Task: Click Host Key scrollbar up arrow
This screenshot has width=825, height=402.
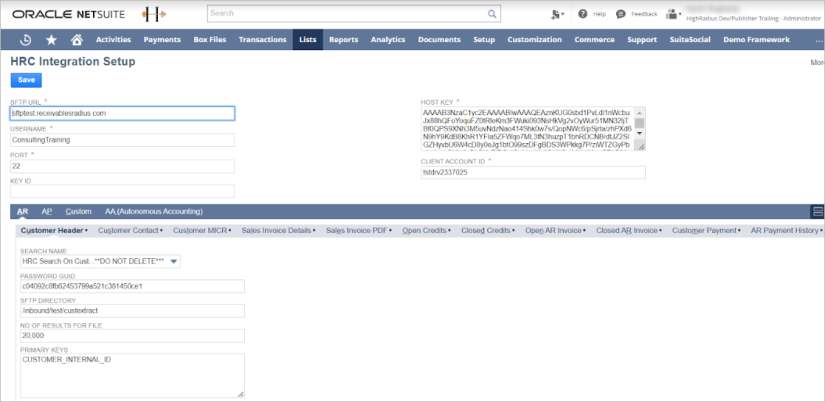Action: coord(640,113)
